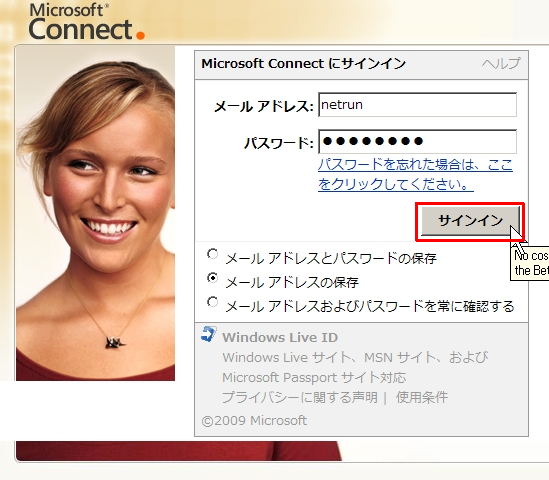
Task: Click the orange dot in the Connect logo
Action: pos(140,35)
